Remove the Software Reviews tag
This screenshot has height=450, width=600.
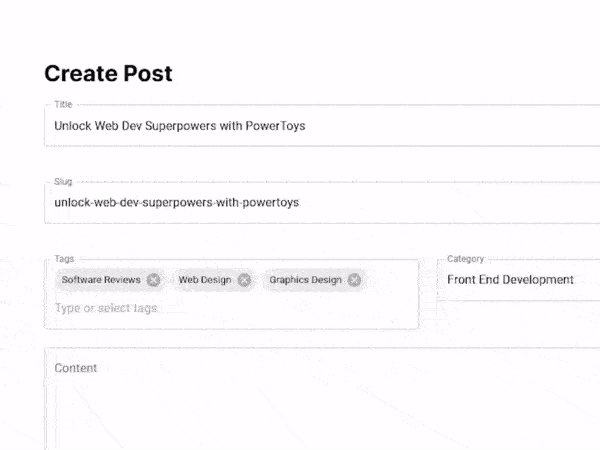pyautogui.click(x=153, y=280)
